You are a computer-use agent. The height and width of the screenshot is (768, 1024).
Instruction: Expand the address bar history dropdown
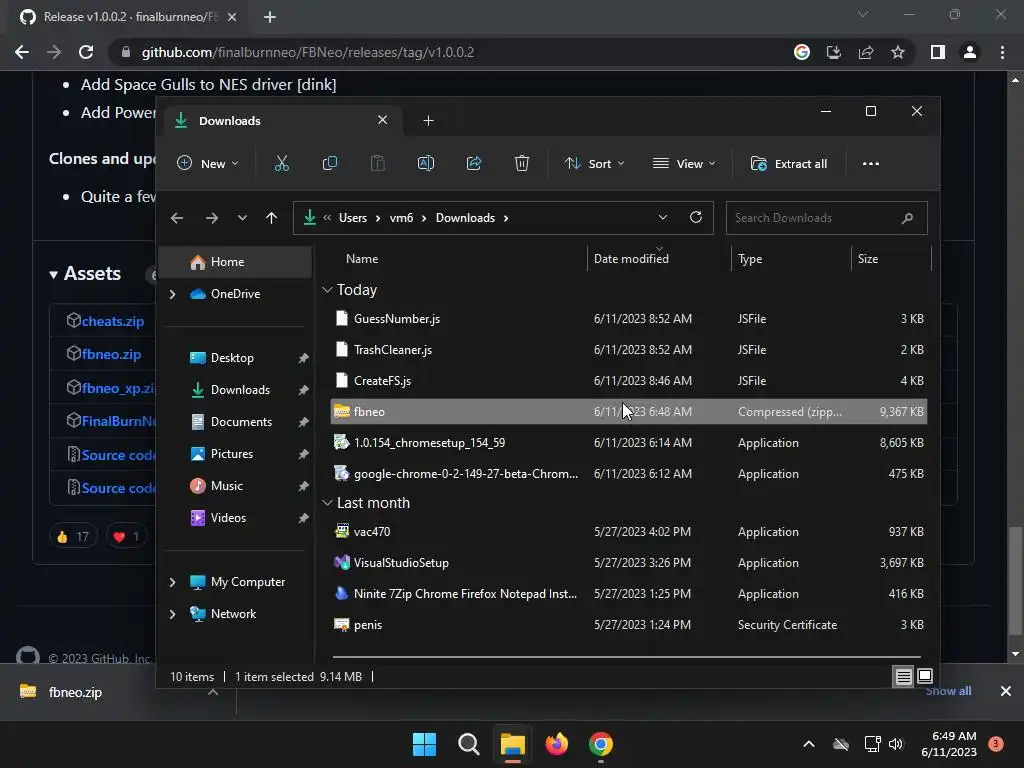click(x=662, y=217)
